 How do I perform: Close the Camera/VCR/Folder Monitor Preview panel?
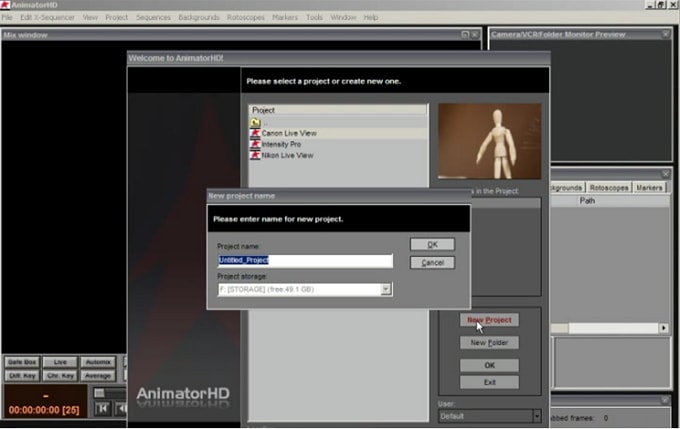[x=666, y=34]
